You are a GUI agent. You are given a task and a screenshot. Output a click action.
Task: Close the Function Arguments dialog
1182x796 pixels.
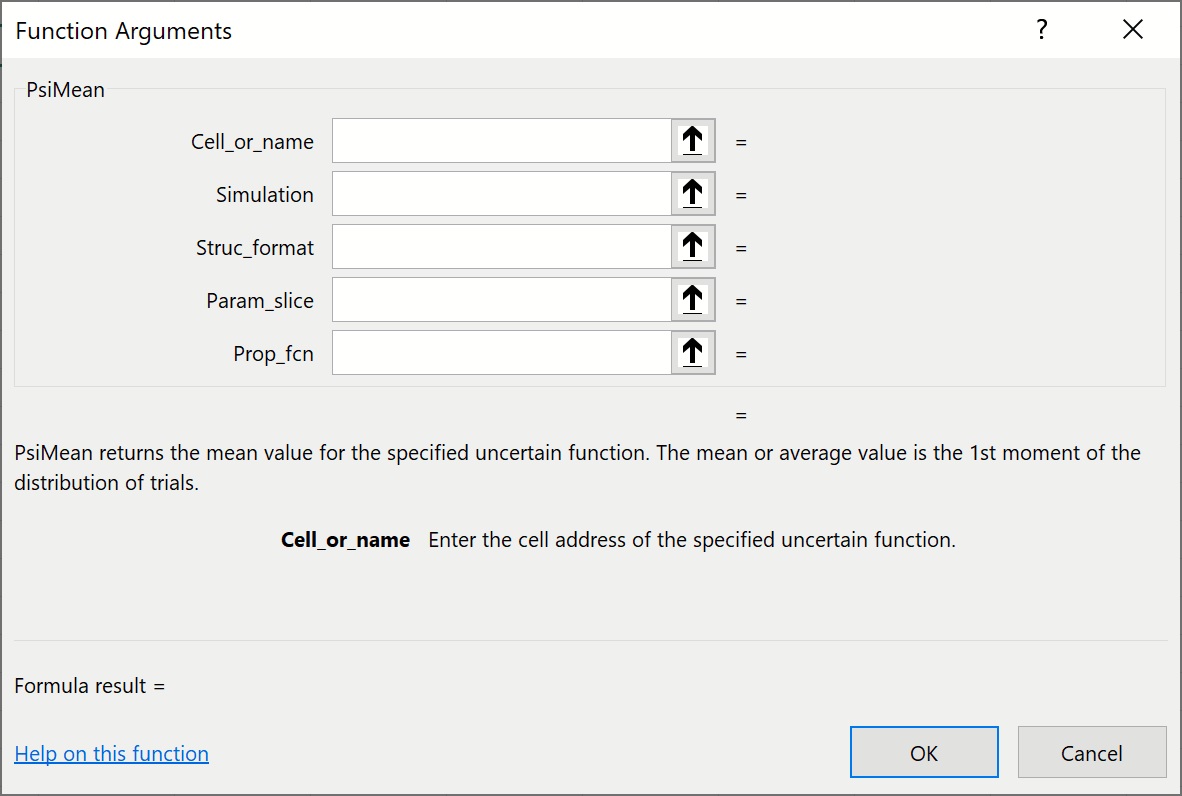coord(1132,30)
